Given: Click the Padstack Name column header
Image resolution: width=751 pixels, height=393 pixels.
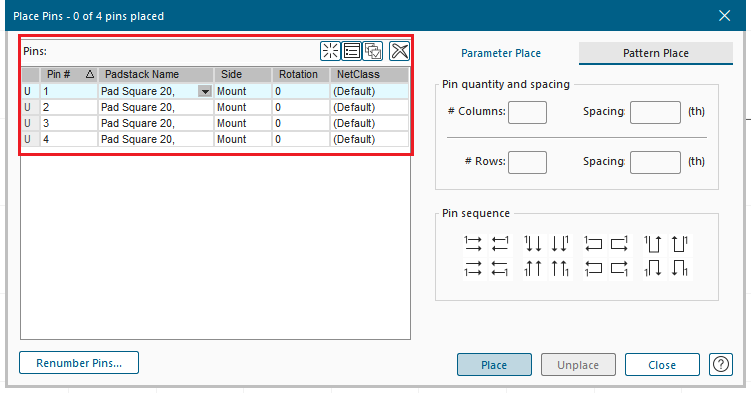Looking at the screenshot, I should (156, 74).
